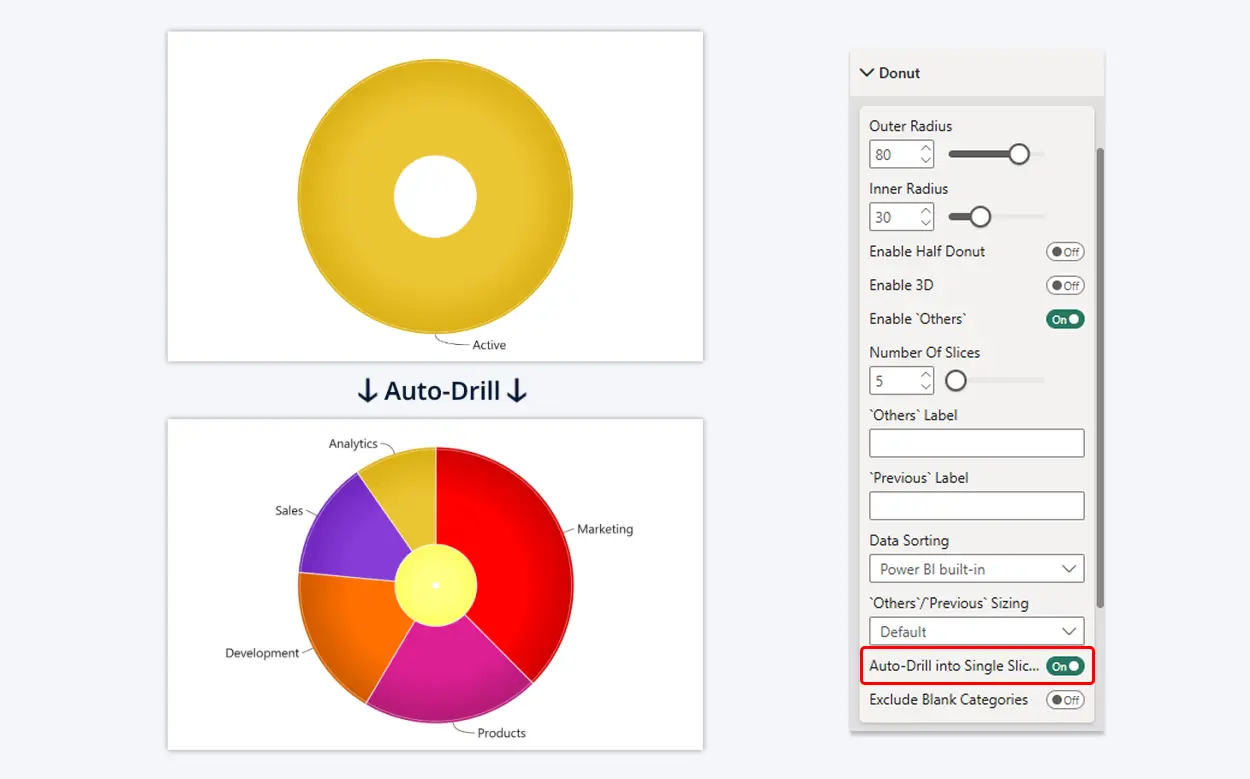
Task: Enable the Half Donut toggle
Action: (x=1064, y=252)
